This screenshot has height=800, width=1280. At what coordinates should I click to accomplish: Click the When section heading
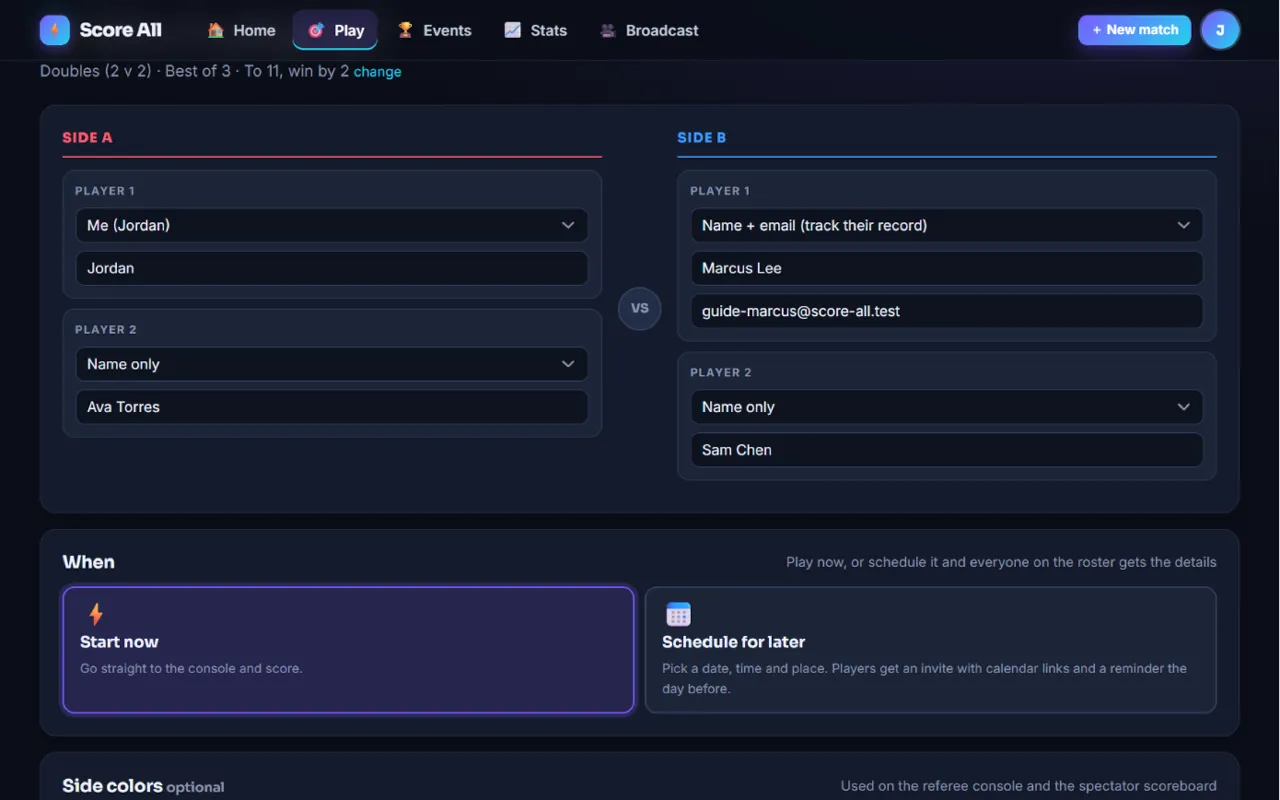[88, 562]
